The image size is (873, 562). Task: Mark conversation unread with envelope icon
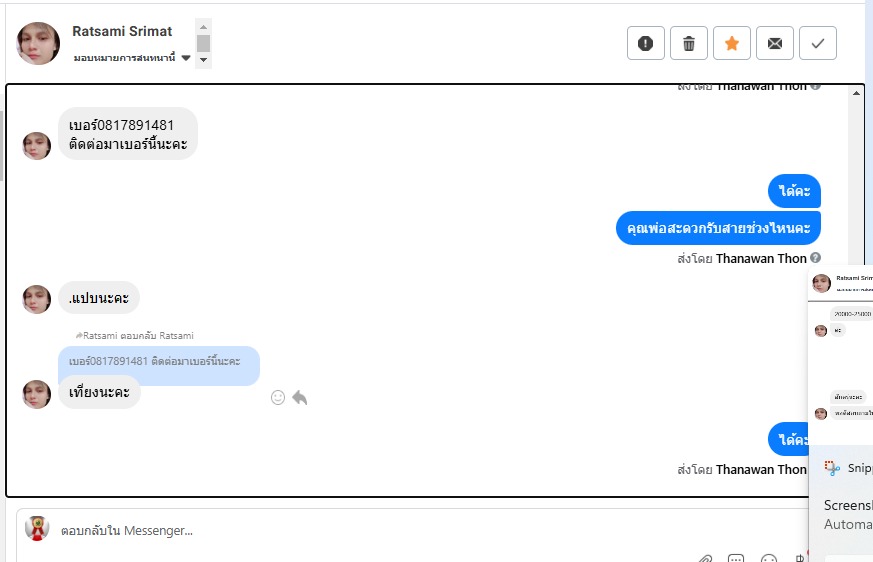point(774,43)
